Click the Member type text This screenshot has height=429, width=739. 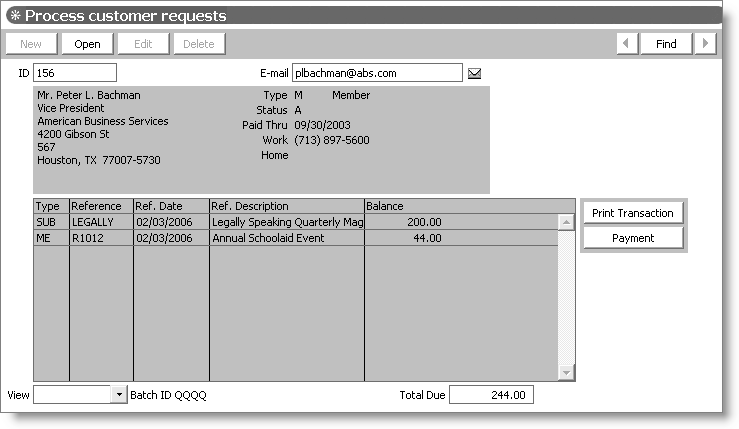(x=351, y=95)
